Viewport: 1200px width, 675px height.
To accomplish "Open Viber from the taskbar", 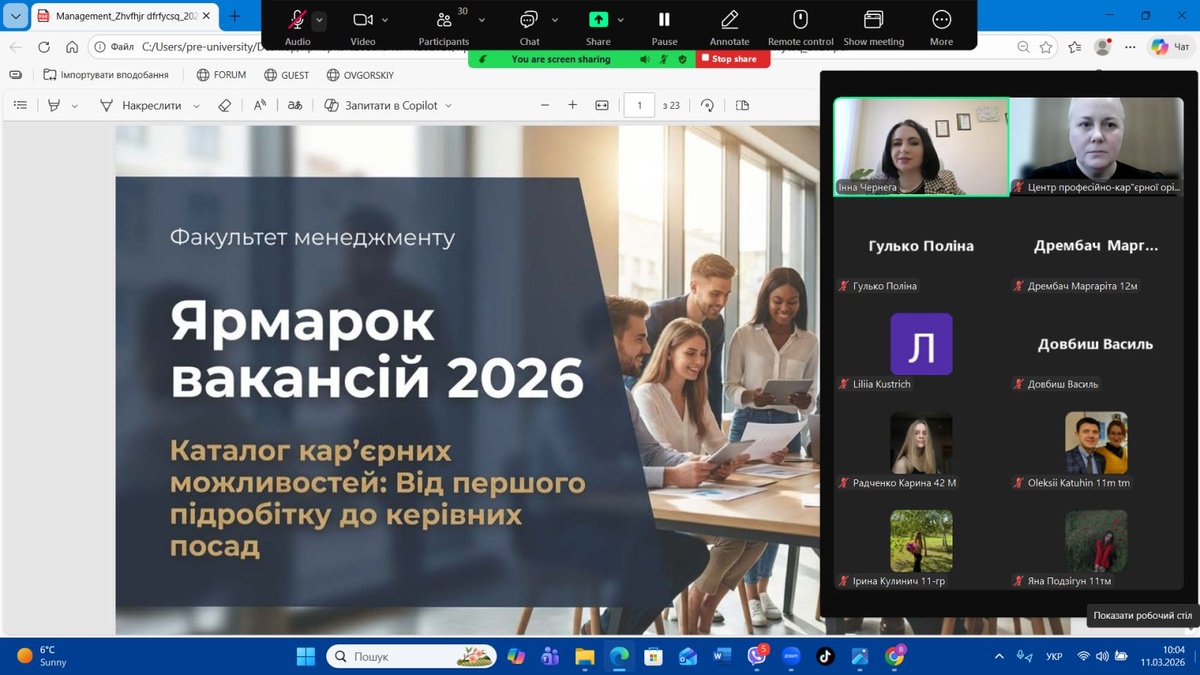I will (757, 657).
